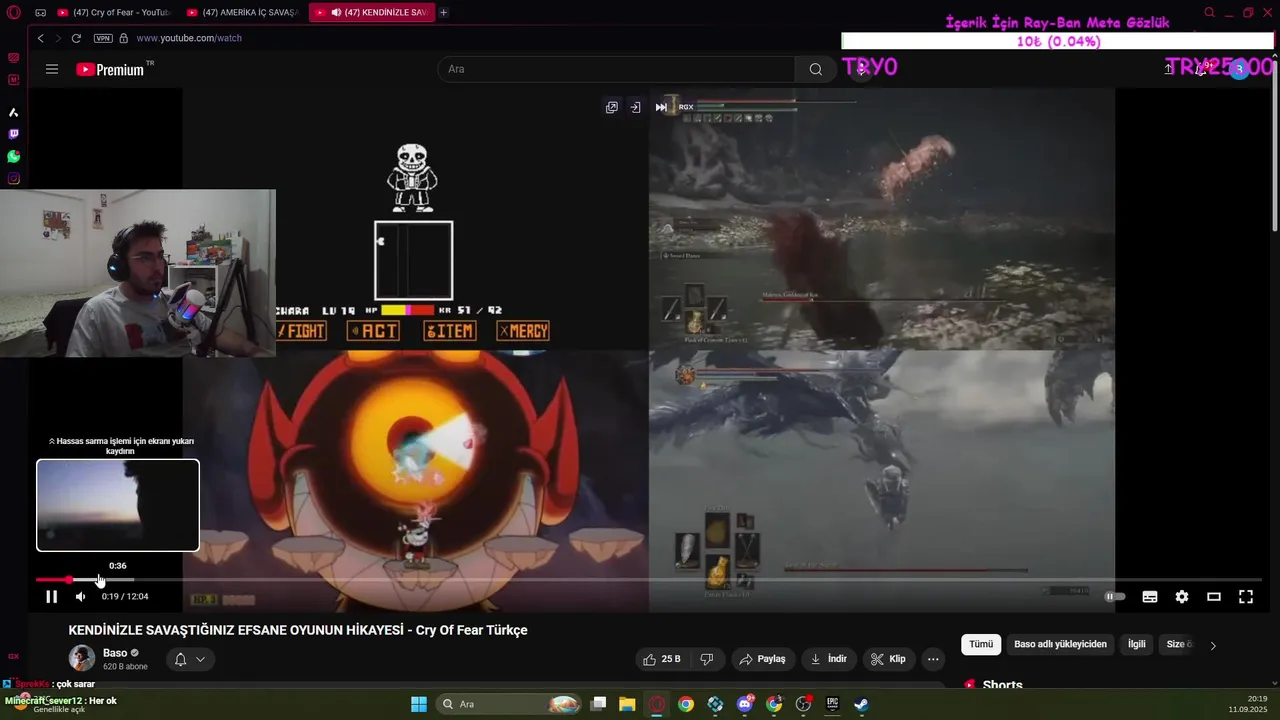Open Aria AI in the Opera sidebar

13,112
